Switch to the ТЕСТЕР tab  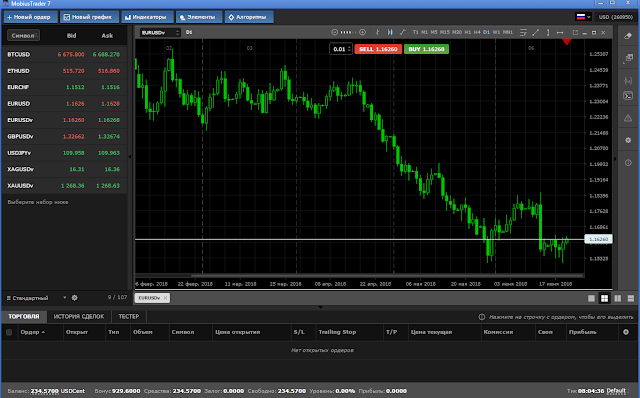pos(129,316)
